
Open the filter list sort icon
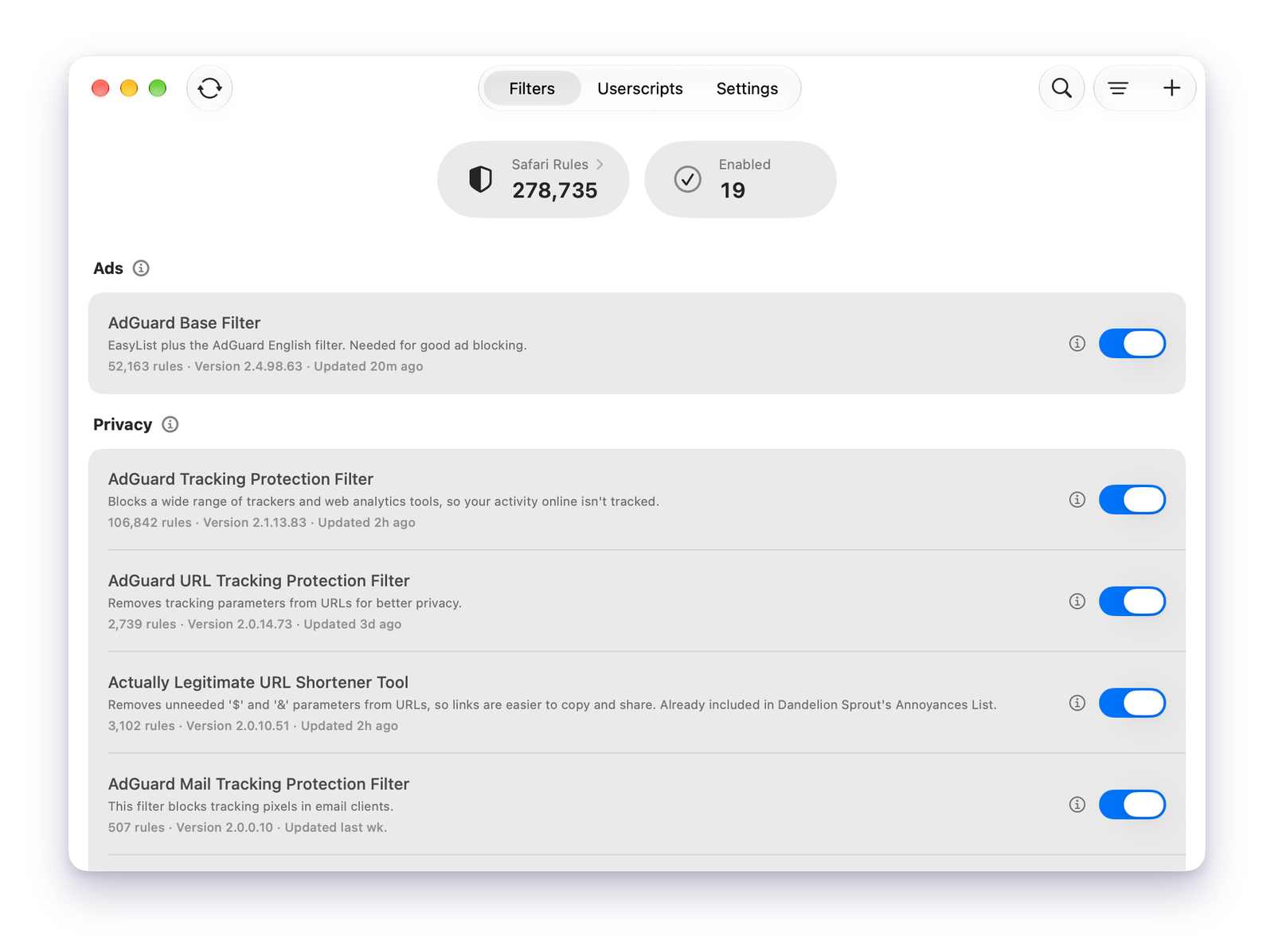point(1118,88)
